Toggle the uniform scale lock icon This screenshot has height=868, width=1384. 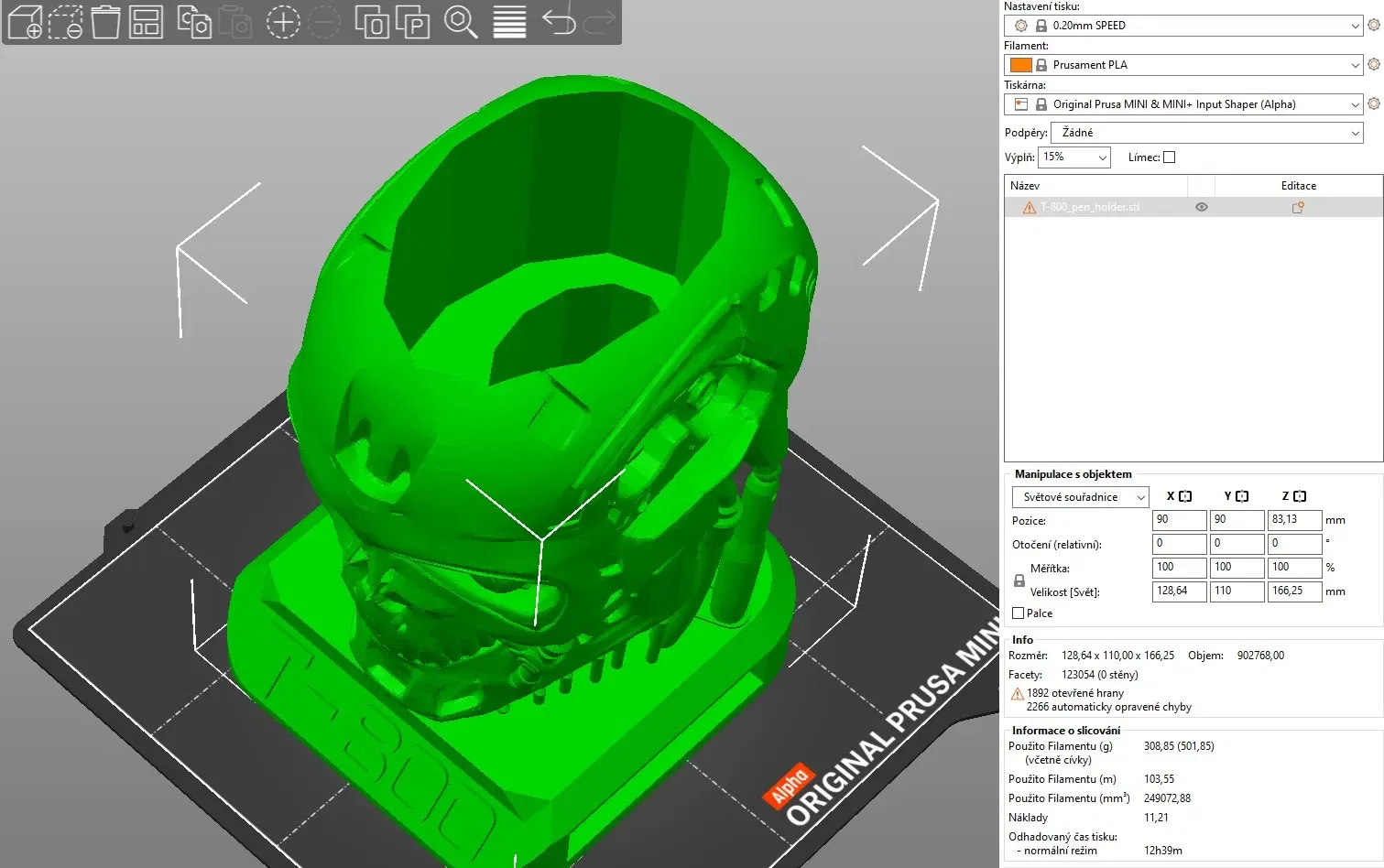1019,580
